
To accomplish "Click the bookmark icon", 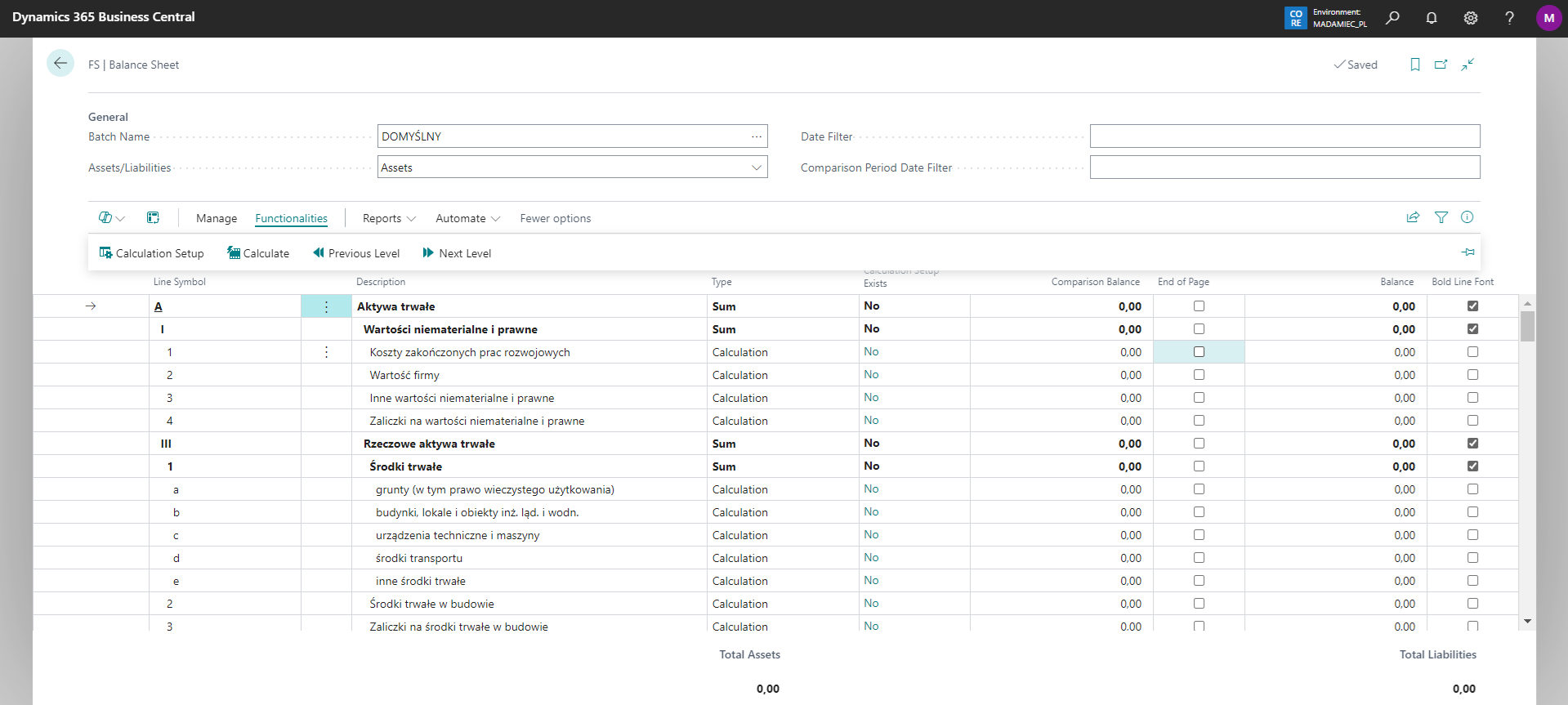I will (1414, 65).
